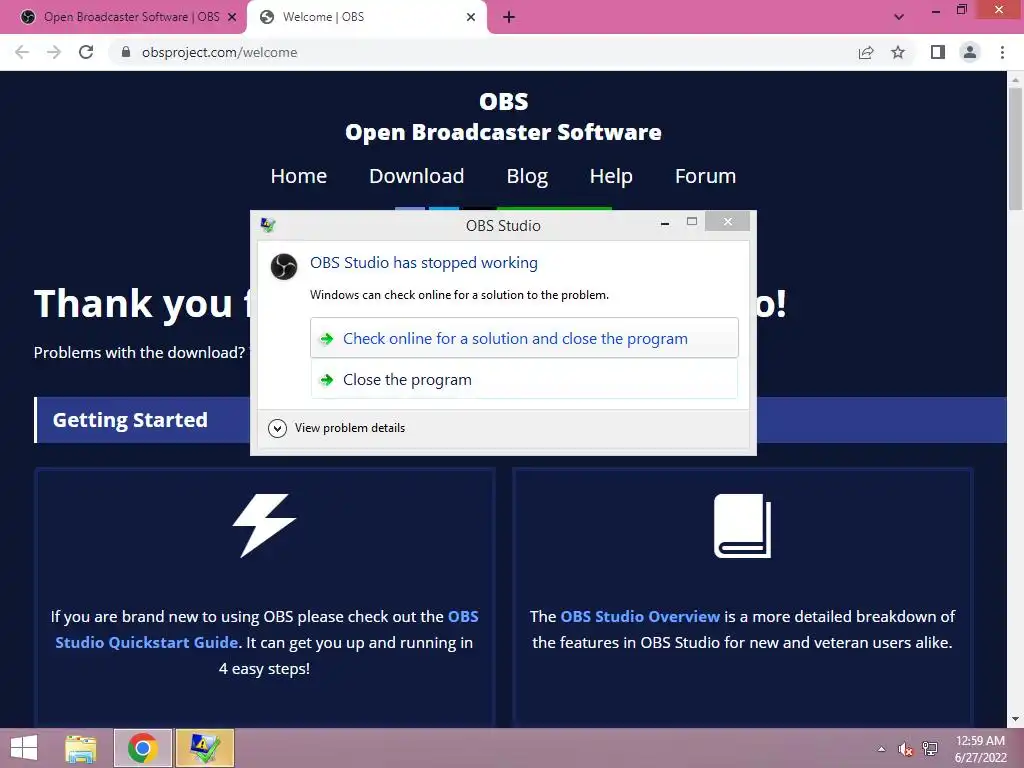
Task: Show hidden system tray icons
Action: coord(882,749)
